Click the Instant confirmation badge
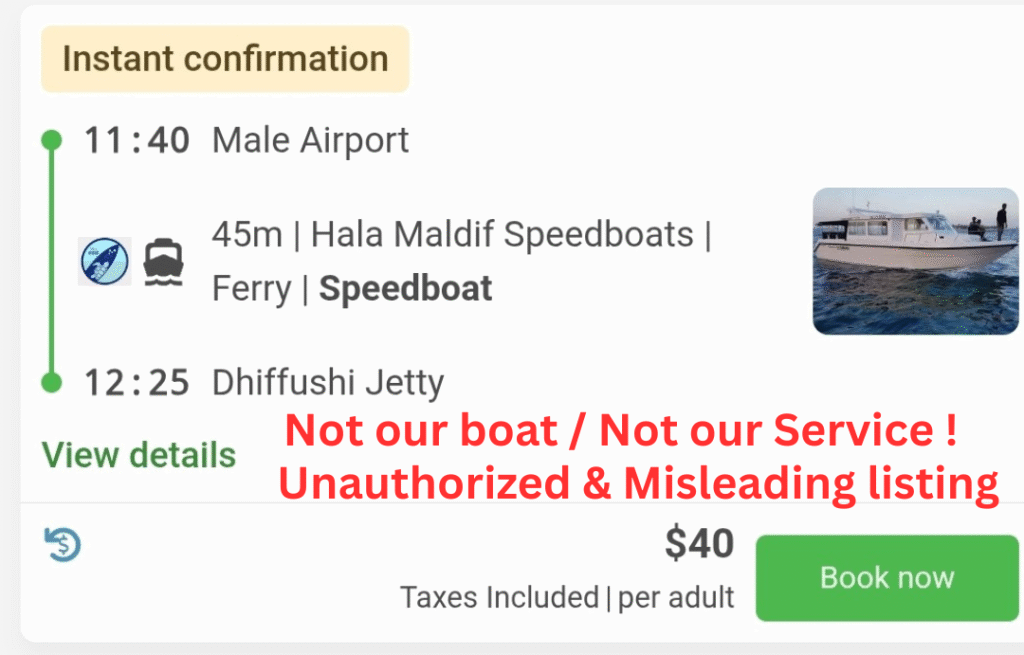 tap(225, 59)
